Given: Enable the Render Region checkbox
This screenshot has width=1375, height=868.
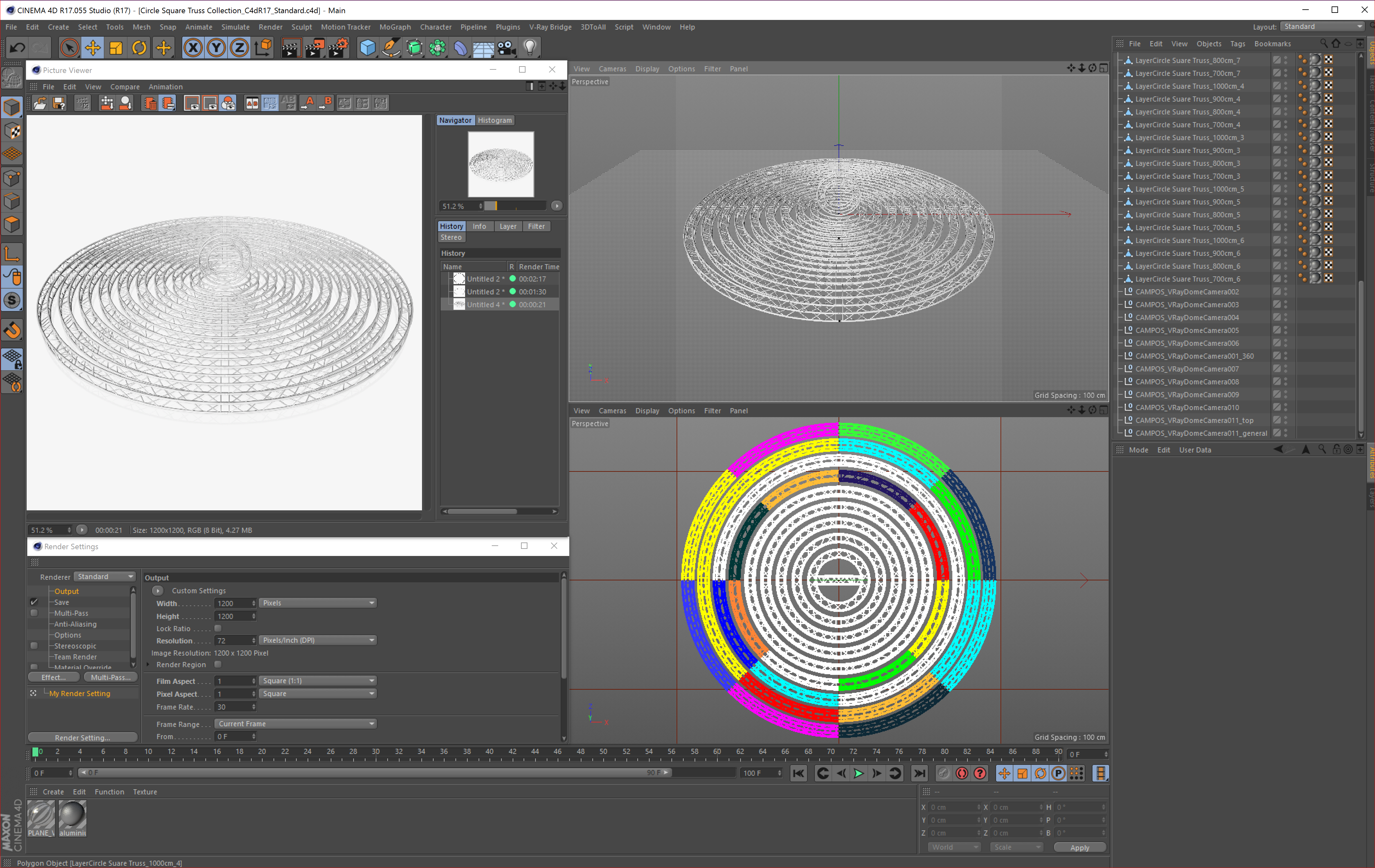Looking at the screenshot, I should pos(218,664).
